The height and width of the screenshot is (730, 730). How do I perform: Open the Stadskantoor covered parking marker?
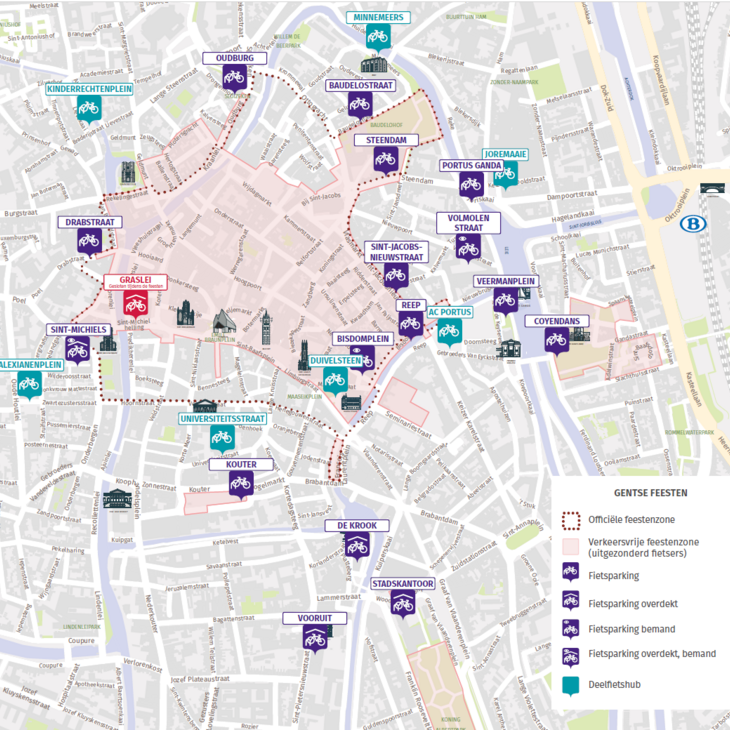(403, 604)
